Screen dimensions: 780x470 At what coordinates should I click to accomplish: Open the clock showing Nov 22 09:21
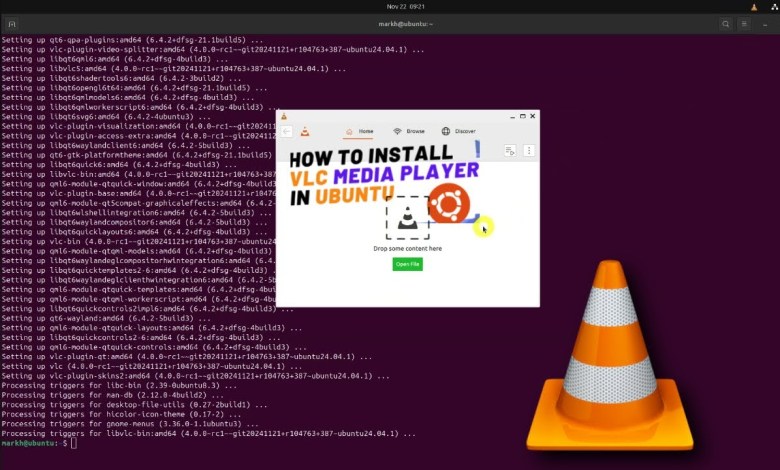pyautogui.click(x=405, y=6)
